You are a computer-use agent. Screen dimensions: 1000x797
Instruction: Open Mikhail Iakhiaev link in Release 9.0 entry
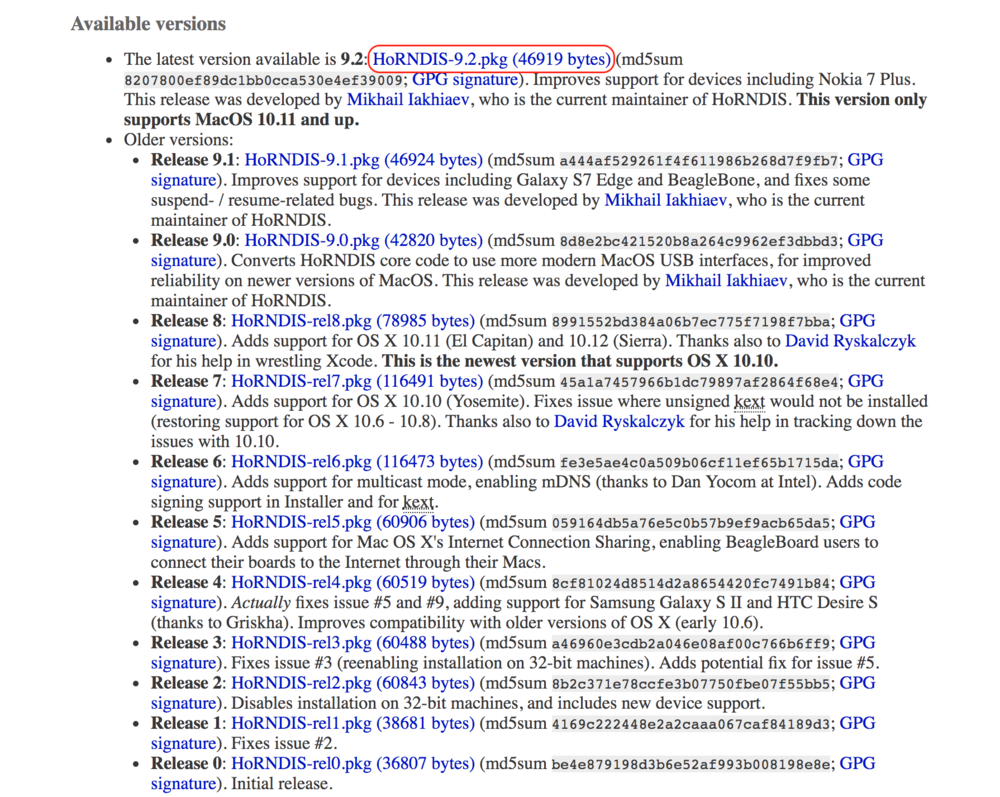[726, 281]
